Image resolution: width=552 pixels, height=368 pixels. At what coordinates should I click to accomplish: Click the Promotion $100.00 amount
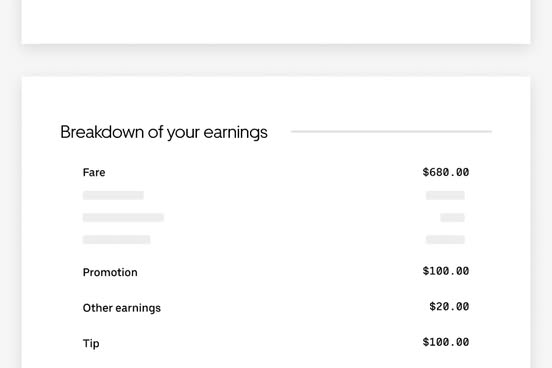446,271
